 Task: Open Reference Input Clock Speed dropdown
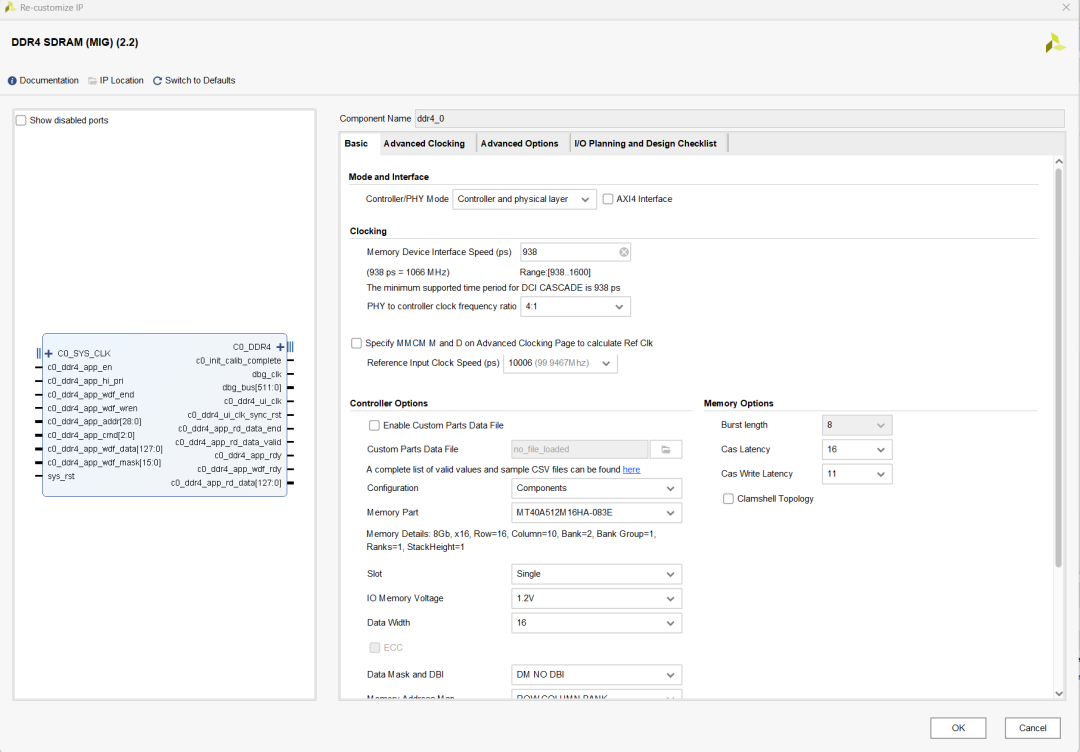pos(560,363)
